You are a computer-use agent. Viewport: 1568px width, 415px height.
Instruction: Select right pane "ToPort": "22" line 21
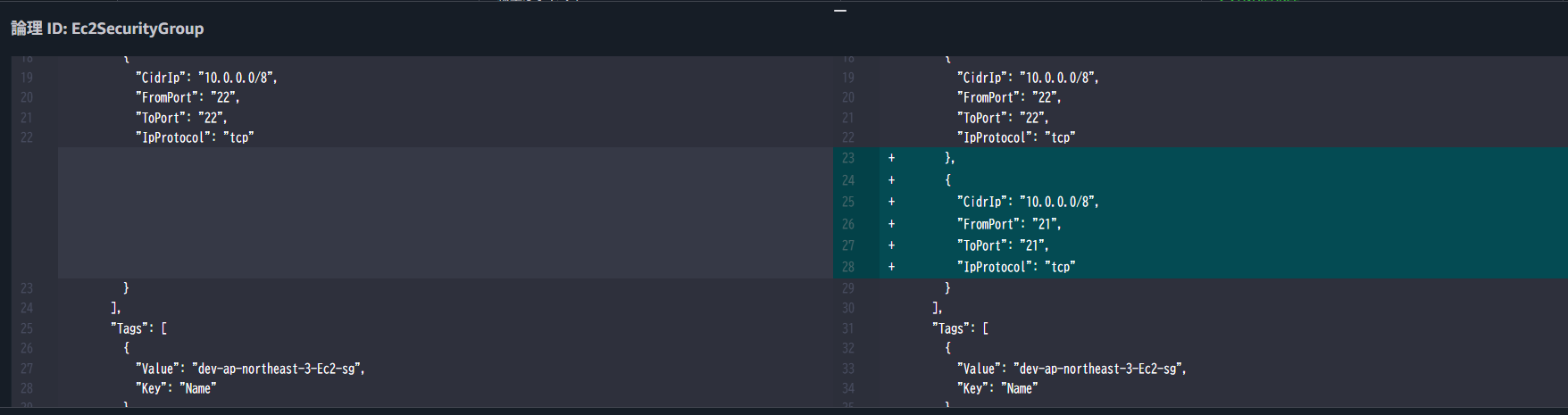[1003, 118]
